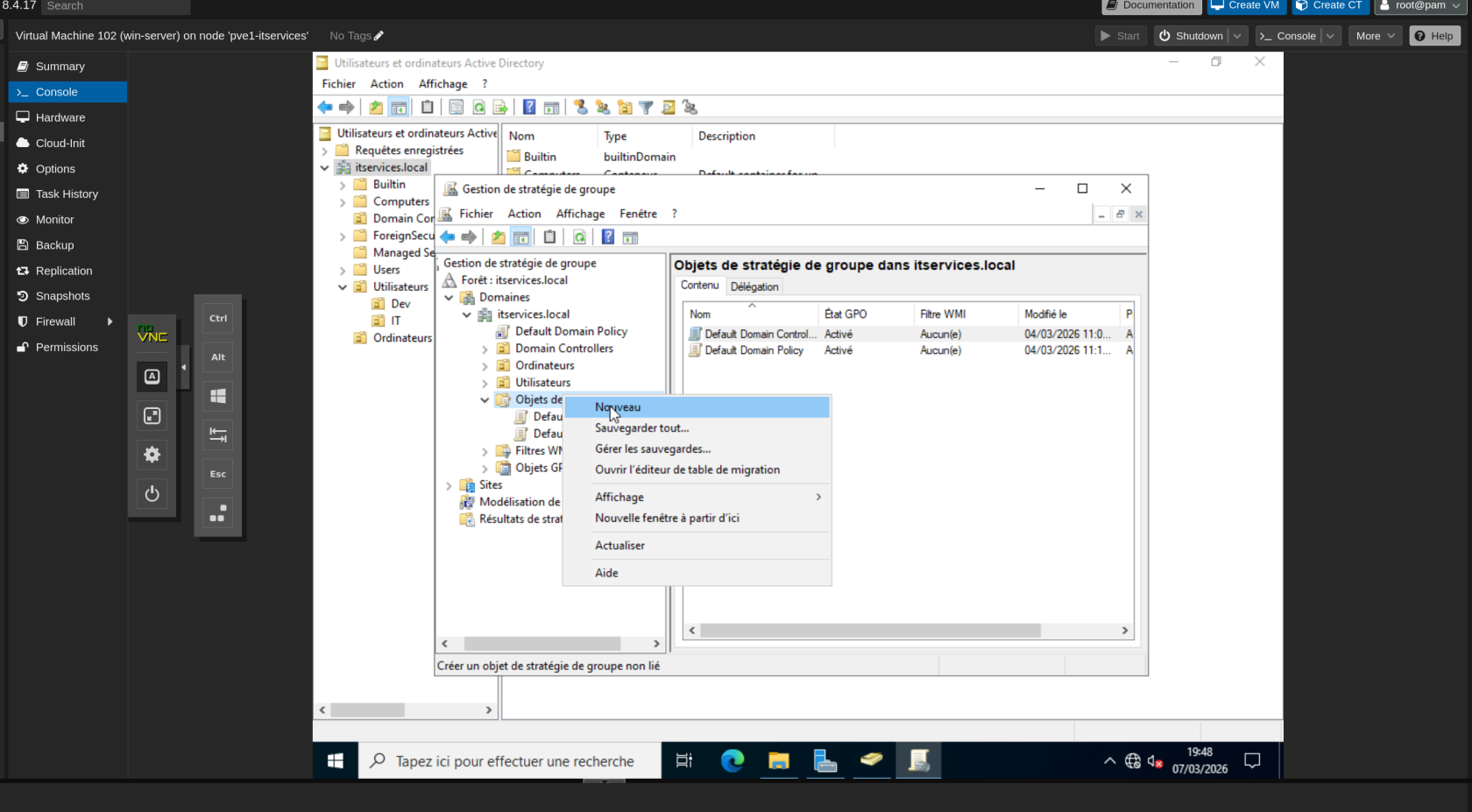The height and width of the screenshot is (812, 1472).
Task: Select Nouveau in the context menu
Action: pos(618,407)
